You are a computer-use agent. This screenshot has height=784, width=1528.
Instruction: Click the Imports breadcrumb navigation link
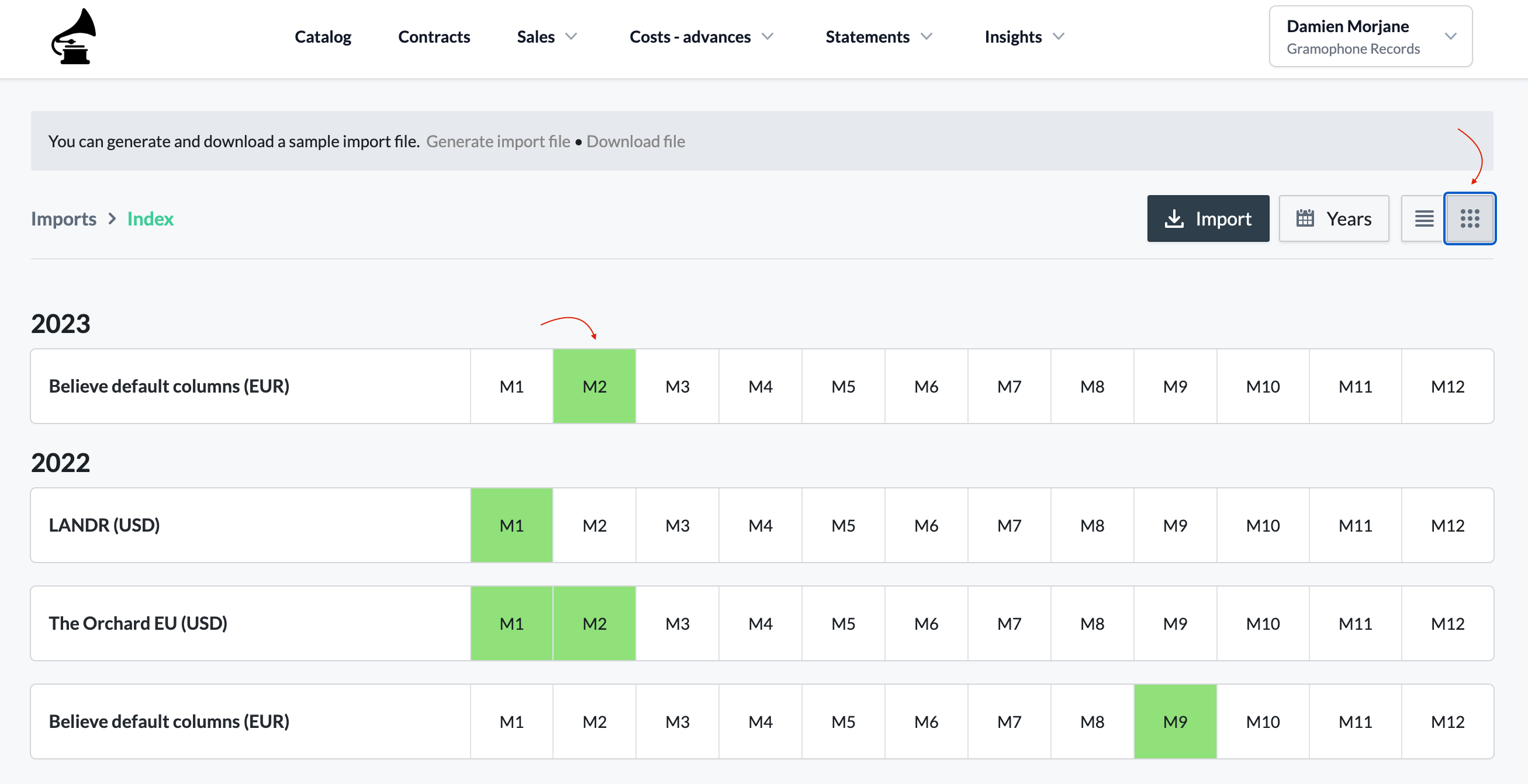tap(63, 218)
